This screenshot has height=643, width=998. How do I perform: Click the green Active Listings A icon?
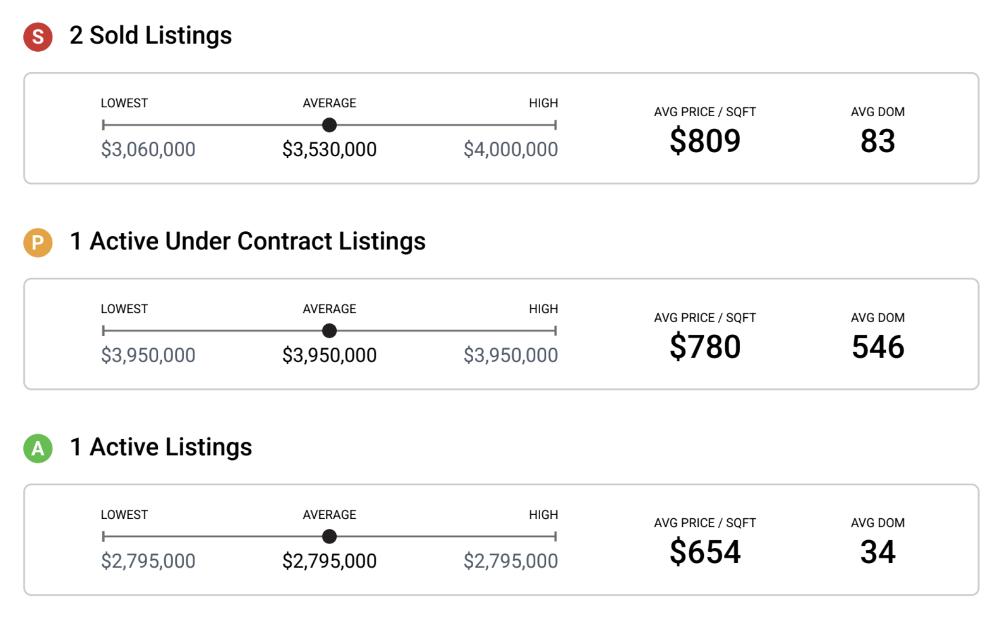coord(38,448)
